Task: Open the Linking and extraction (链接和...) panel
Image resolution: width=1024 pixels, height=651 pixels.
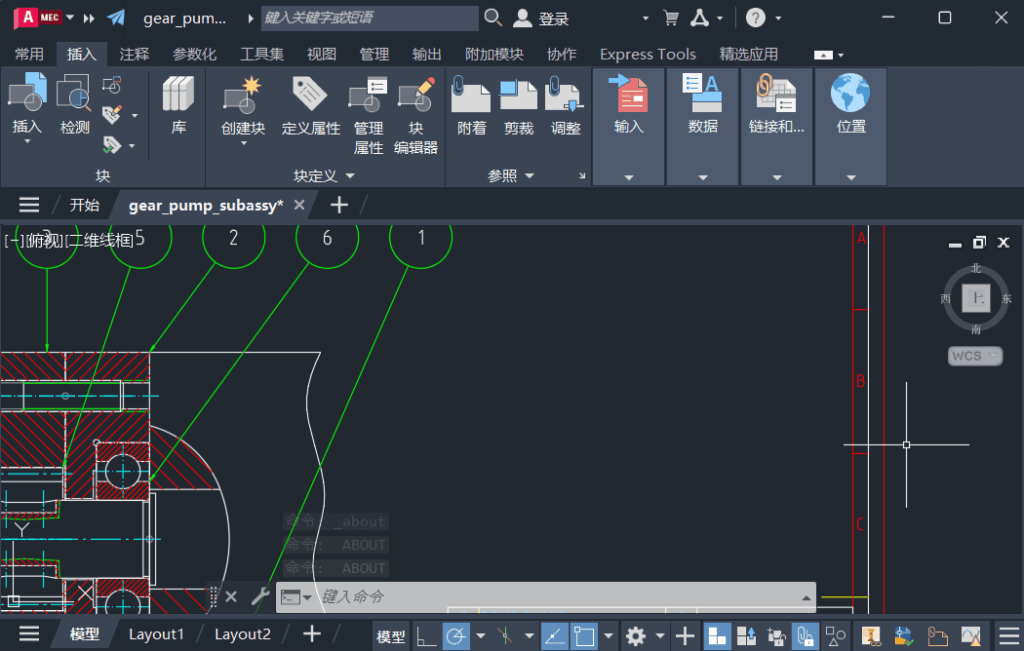Action: [776, 127]
